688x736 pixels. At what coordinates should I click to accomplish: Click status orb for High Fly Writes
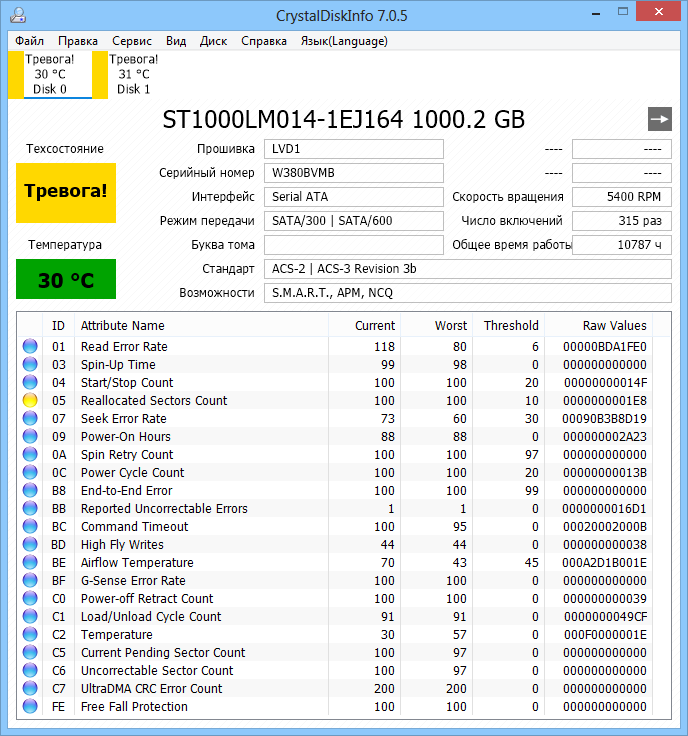click(30, 544)
